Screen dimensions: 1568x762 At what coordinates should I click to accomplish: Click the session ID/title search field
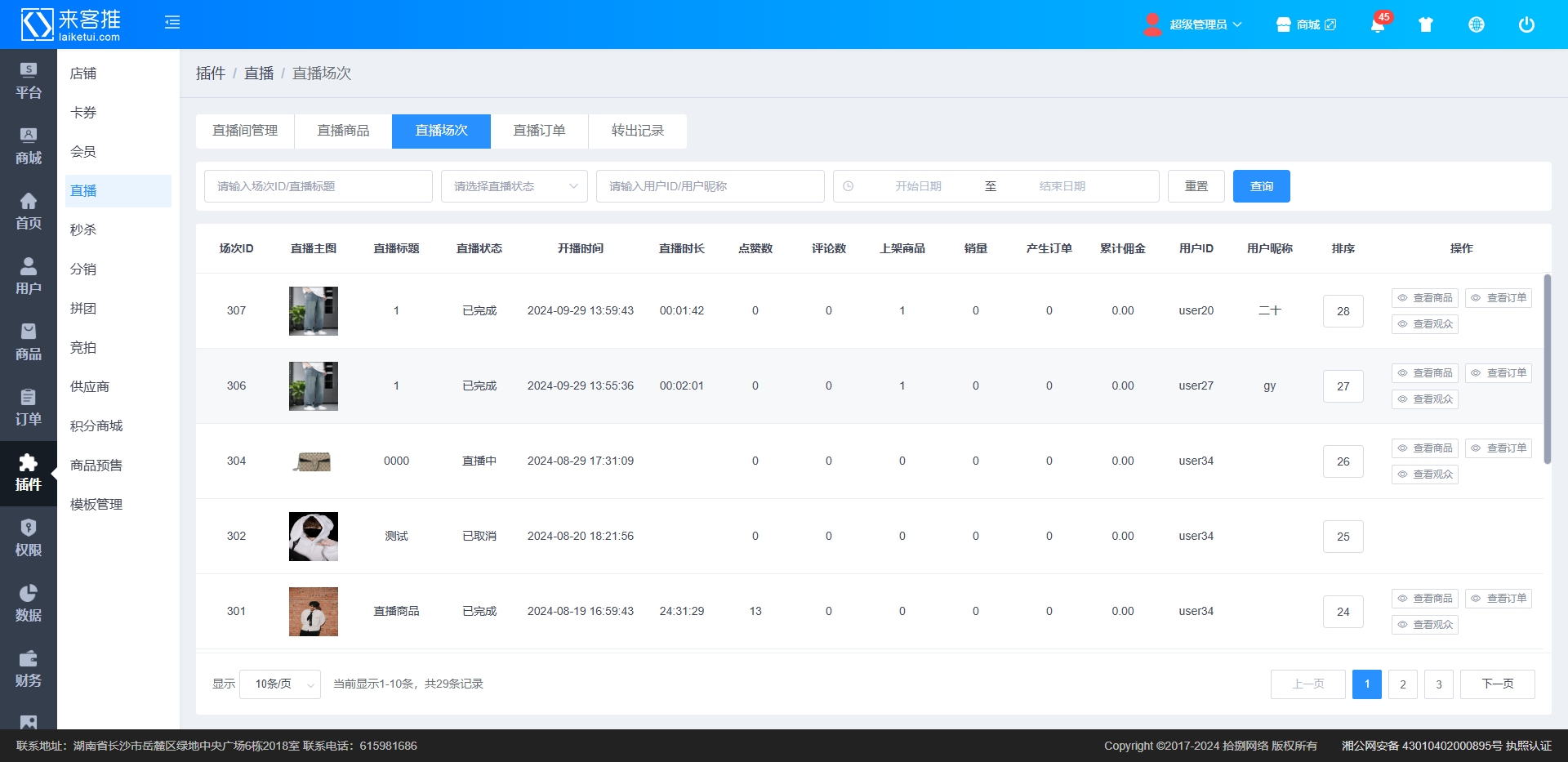[x=318, y=186]
